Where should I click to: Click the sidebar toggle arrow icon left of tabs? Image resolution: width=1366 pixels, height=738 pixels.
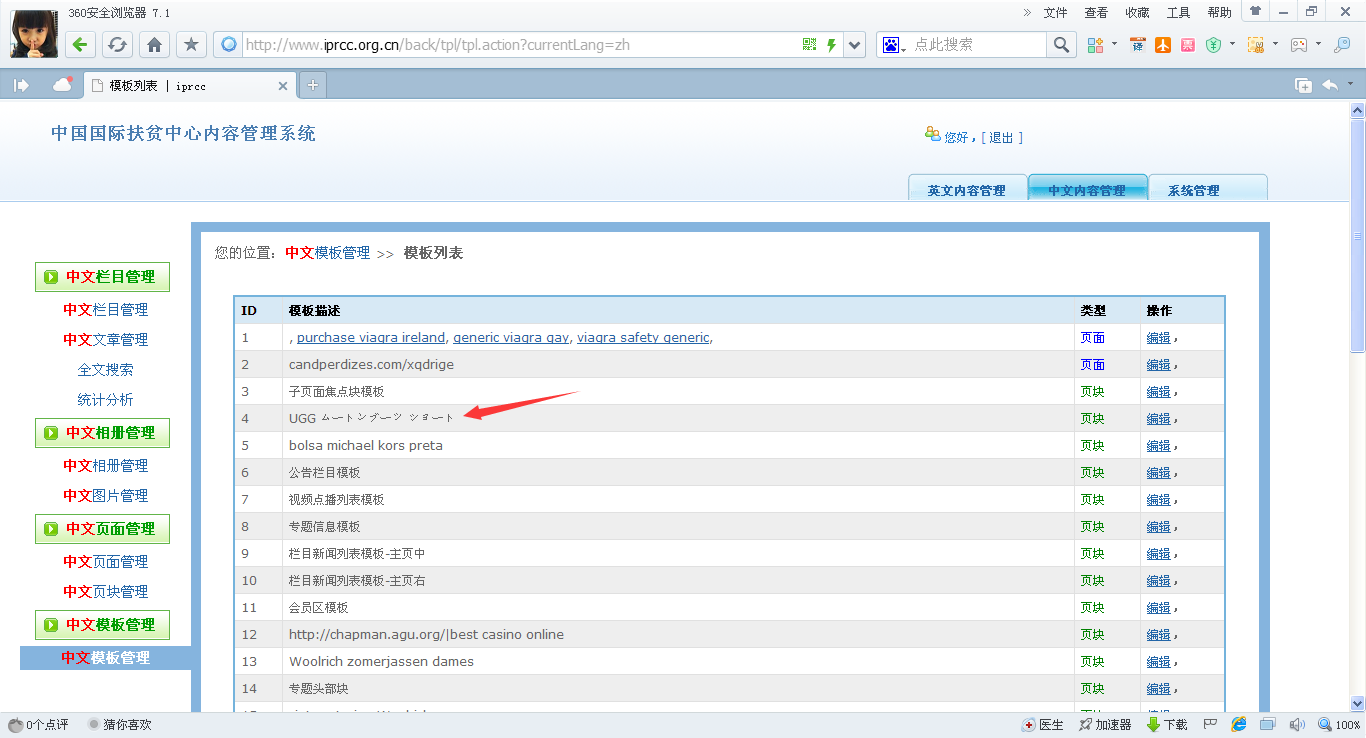[21, 85]
